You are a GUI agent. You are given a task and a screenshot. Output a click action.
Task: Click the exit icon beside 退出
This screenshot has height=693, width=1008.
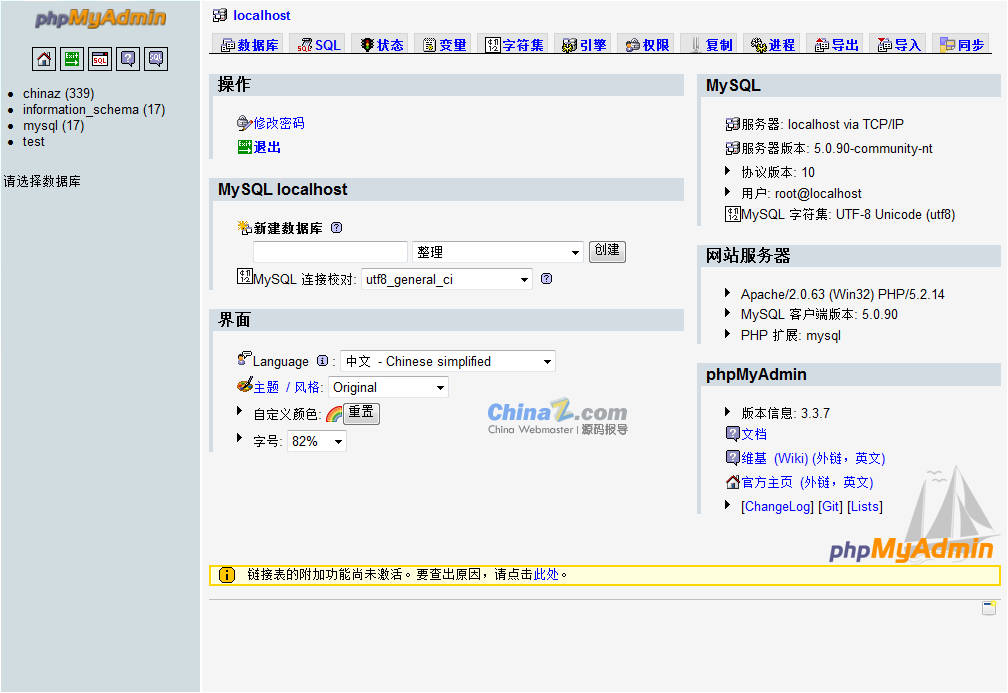coord(245,147)
